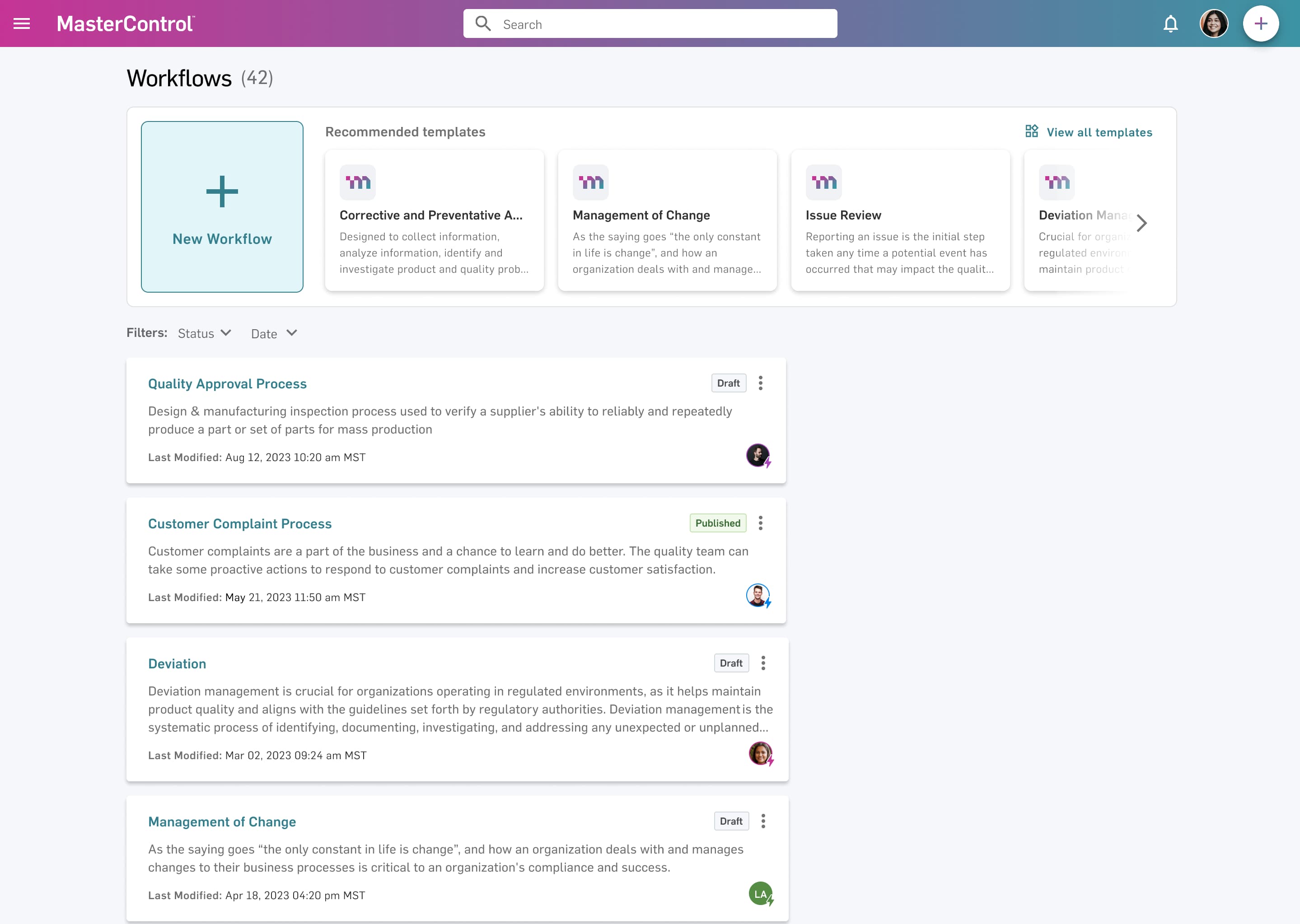The image size is (1300, 924).
Task: Click Draft badge on Management of Change
Action: [x=731, y=821]
